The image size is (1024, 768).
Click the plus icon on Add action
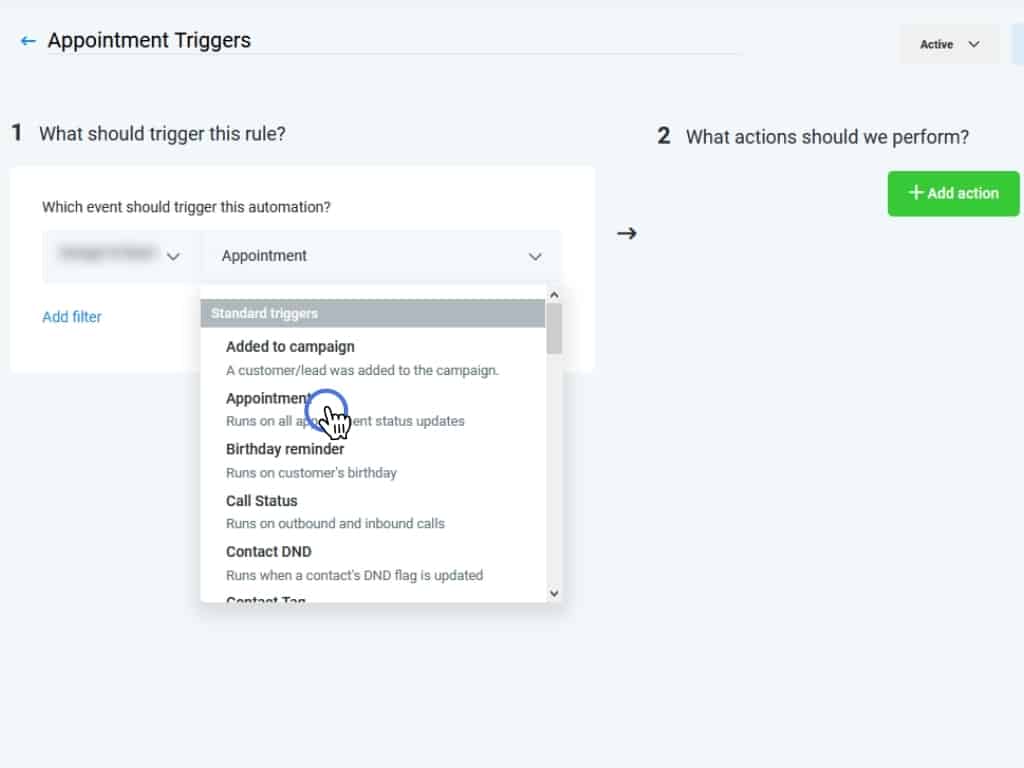[x=915, y=193]
